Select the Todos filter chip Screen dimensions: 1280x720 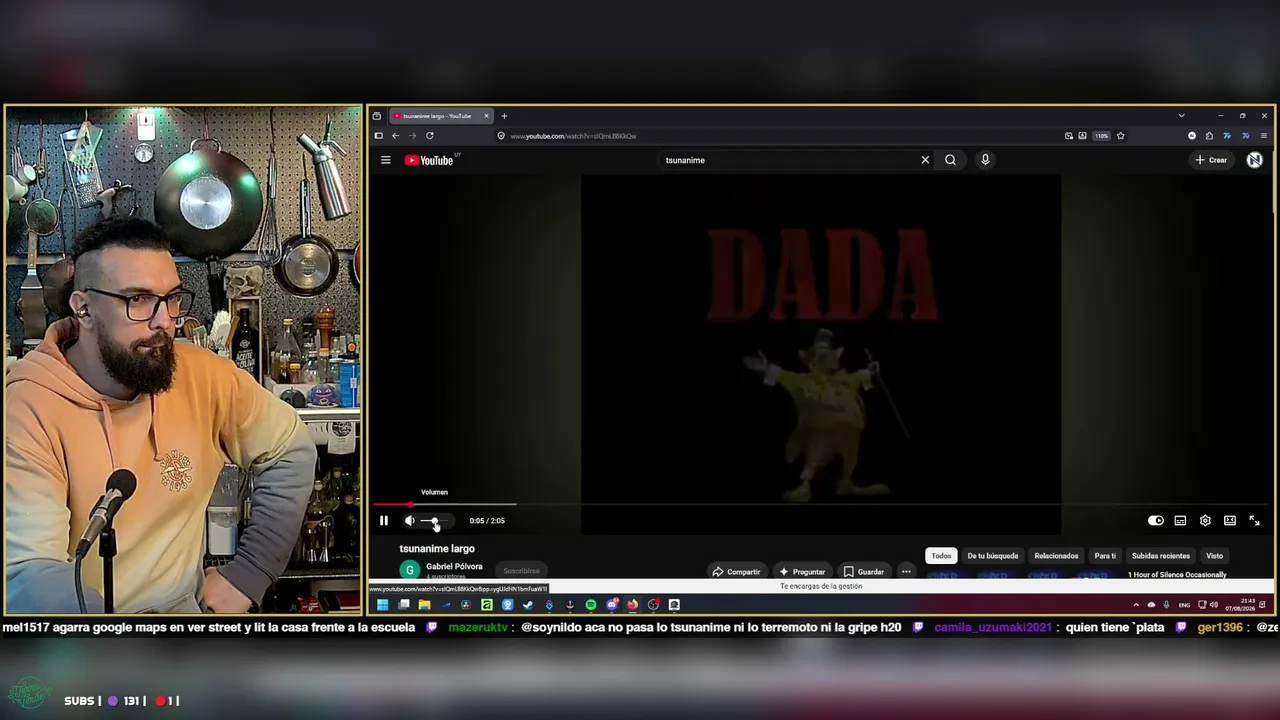941,556
